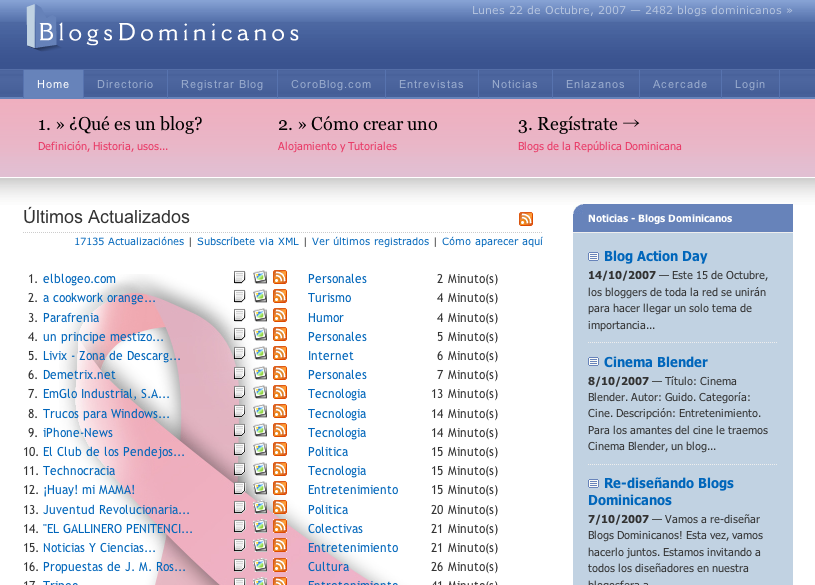Open 'Re-diseñando Blogs Dominicanos' news headline
The height and width of the screenshot is (585, 815).
661,491
